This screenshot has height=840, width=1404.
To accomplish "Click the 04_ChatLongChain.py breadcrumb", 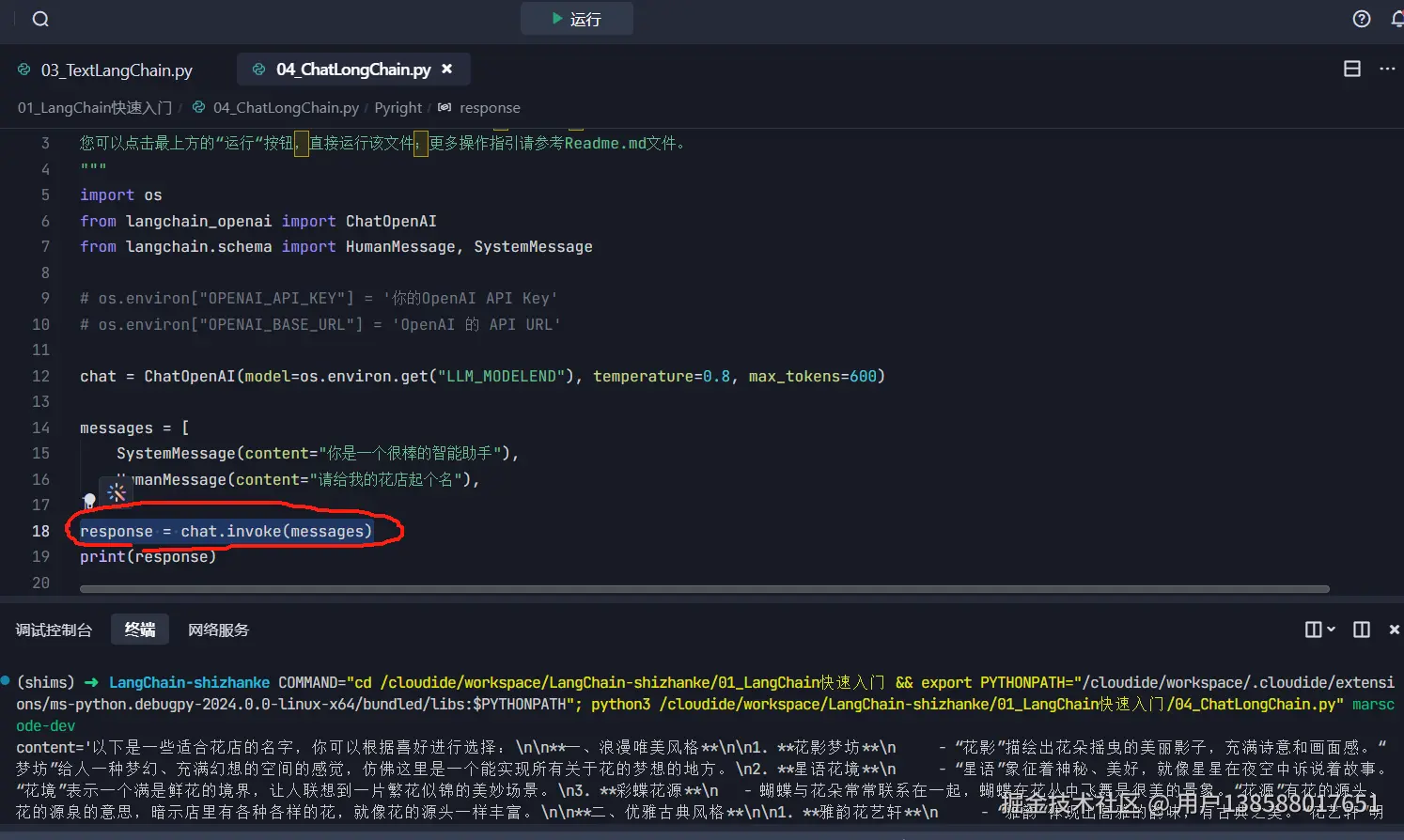I will pos(286,108).
